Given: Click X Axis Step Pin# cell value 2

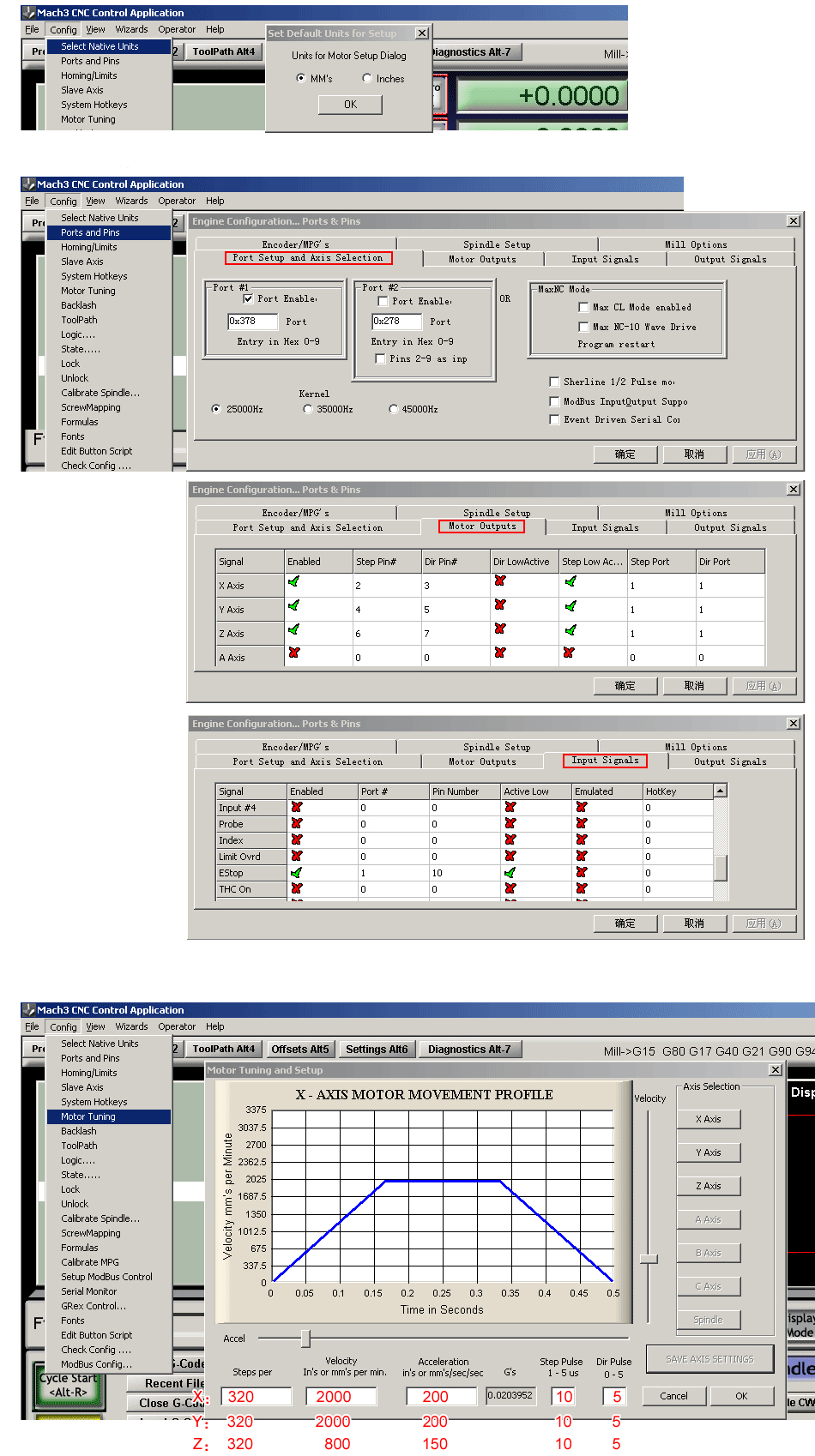Looking at the screenshot, I should point(387,586).
